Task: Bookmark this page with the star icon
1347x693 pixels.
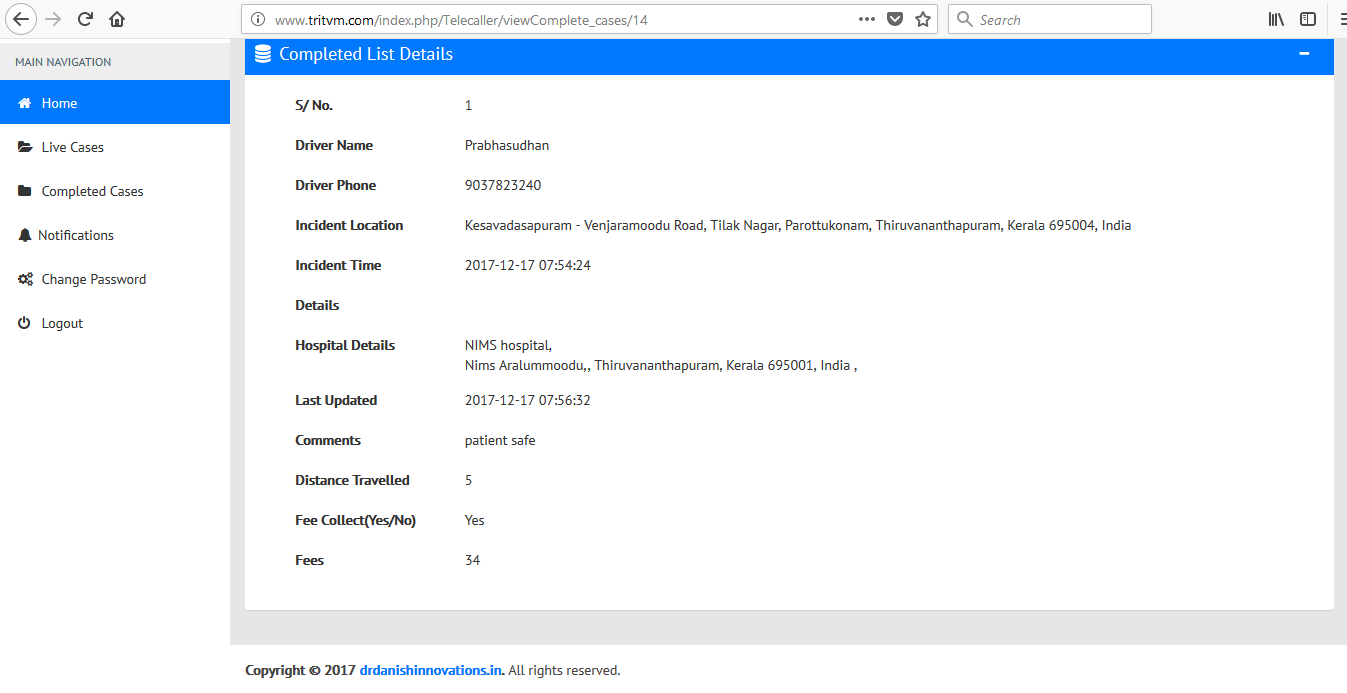Action: pos(923,19)
